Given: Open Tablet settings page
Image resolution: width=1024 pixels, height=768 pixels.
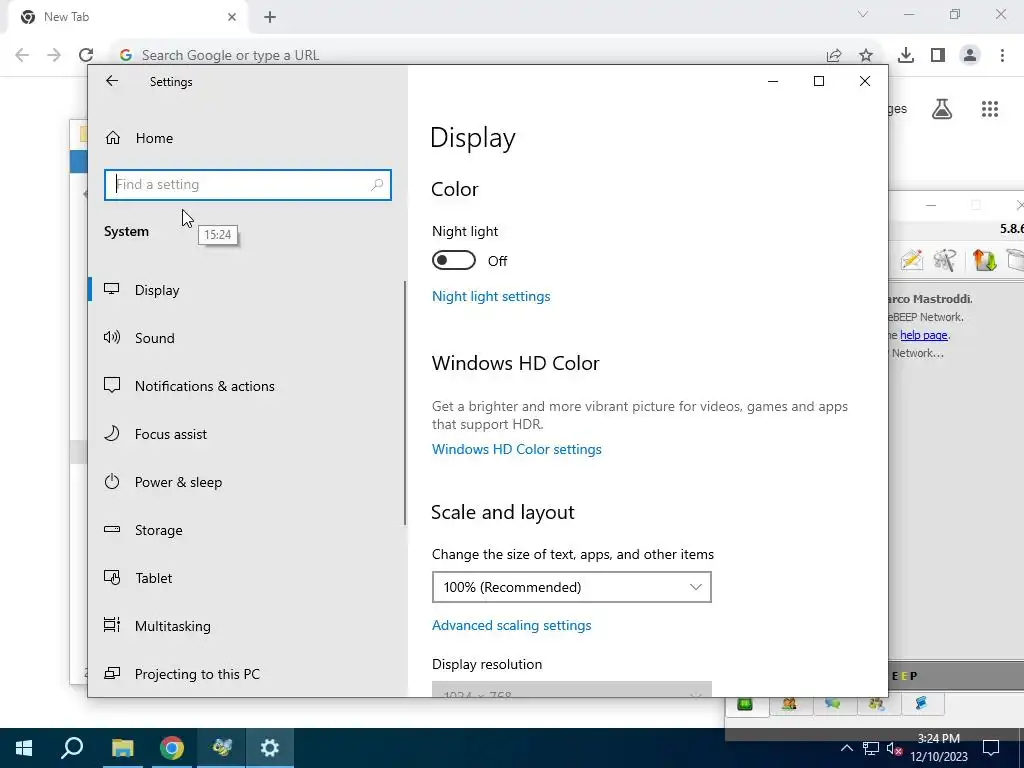Looking at the screenshot, I should point(247,578).
